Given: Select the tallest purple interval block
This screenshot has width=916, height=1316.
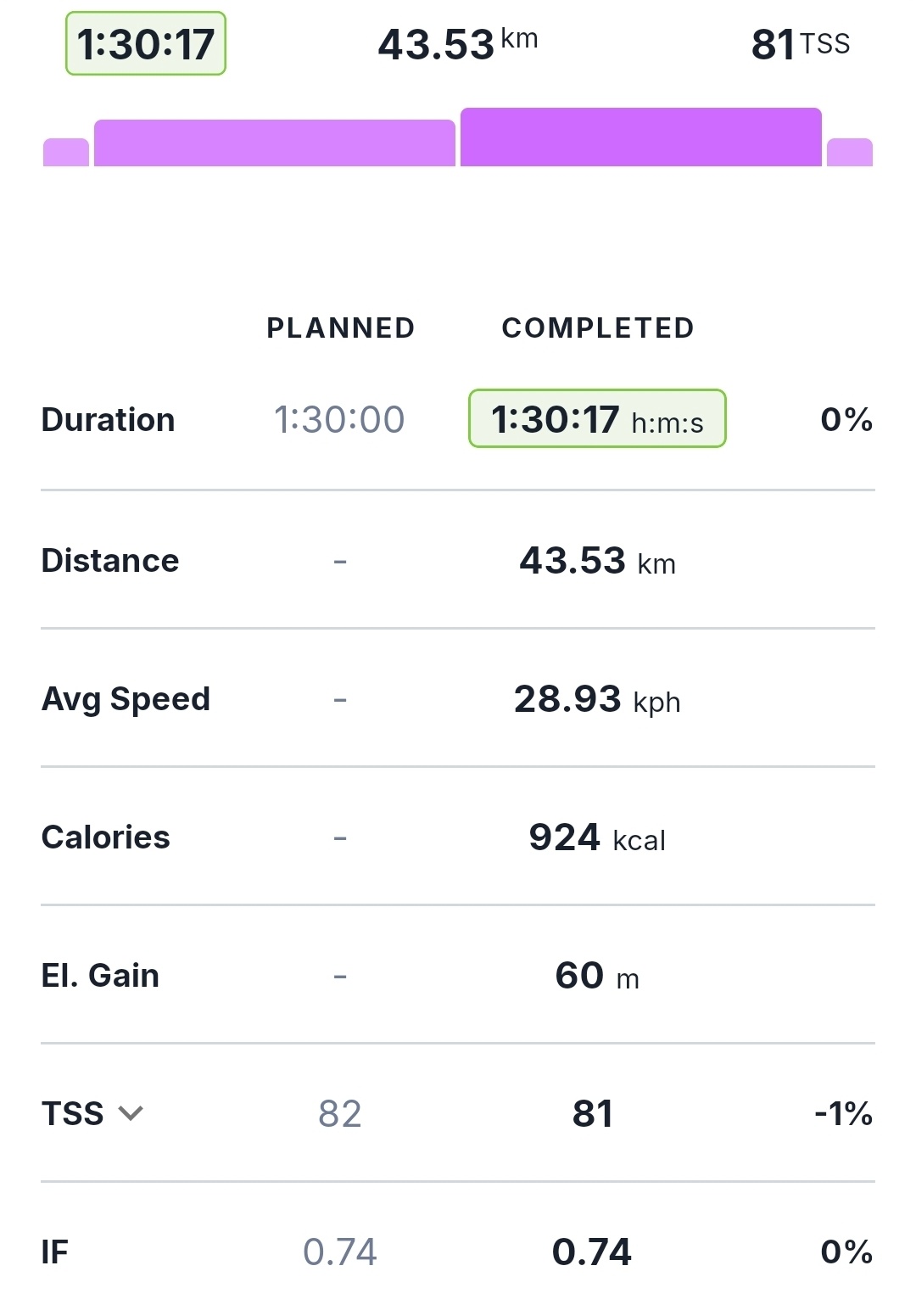Looking at the screenshot, I should pyautogui.click(x=640, y=137).
